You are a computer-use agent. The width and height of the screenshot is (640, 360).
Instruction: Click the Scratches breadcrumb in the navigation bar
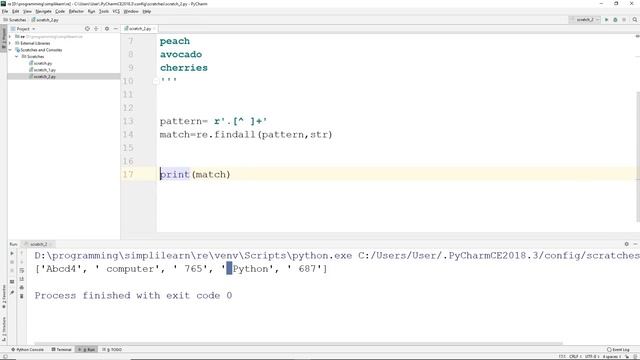pyautogui.click(x=15, y=20)
